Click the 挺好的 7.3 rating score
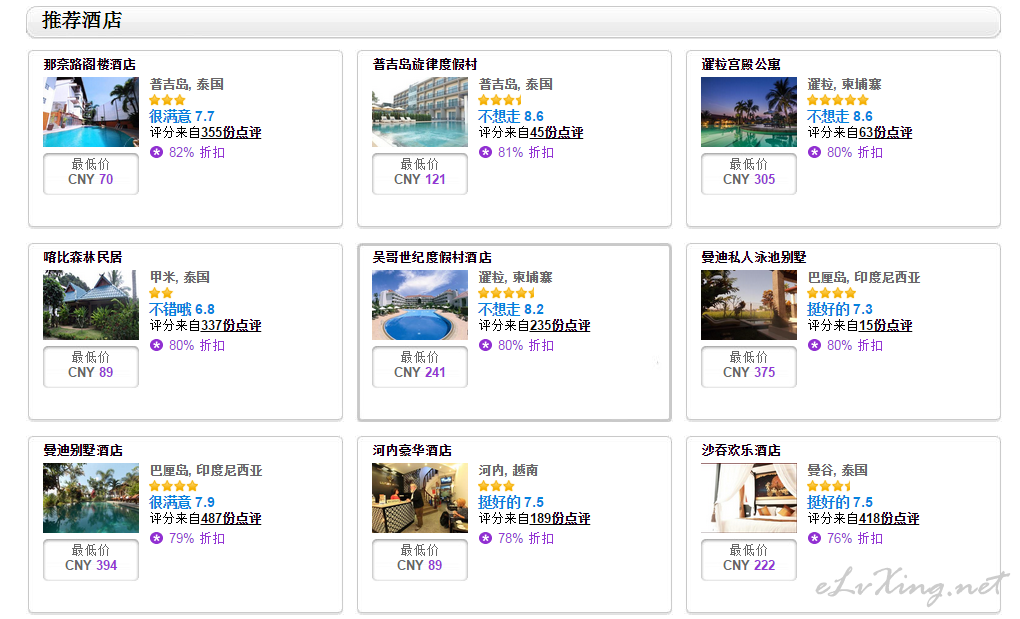Viewport: 1020px width, 619px height. [840, 310]
